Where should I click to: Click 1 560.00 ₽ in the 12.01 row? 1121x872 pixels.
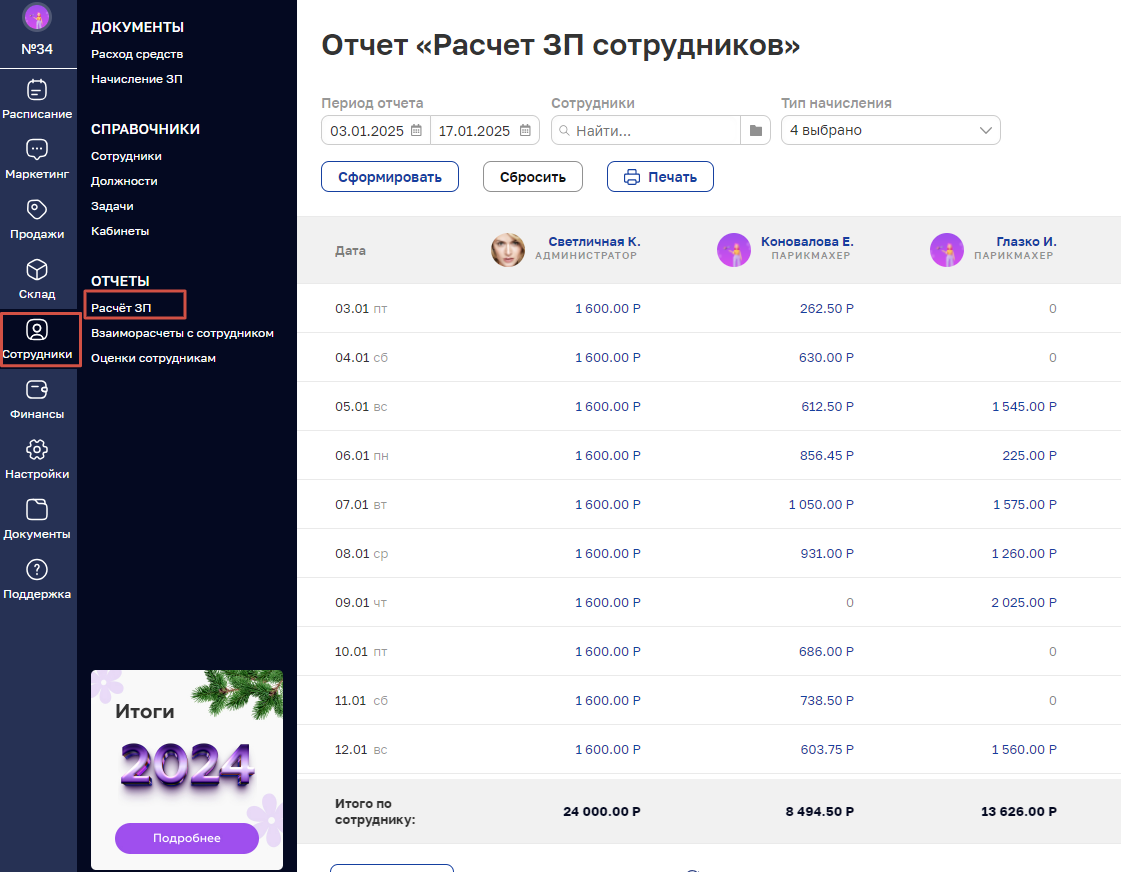(1024, 750)
